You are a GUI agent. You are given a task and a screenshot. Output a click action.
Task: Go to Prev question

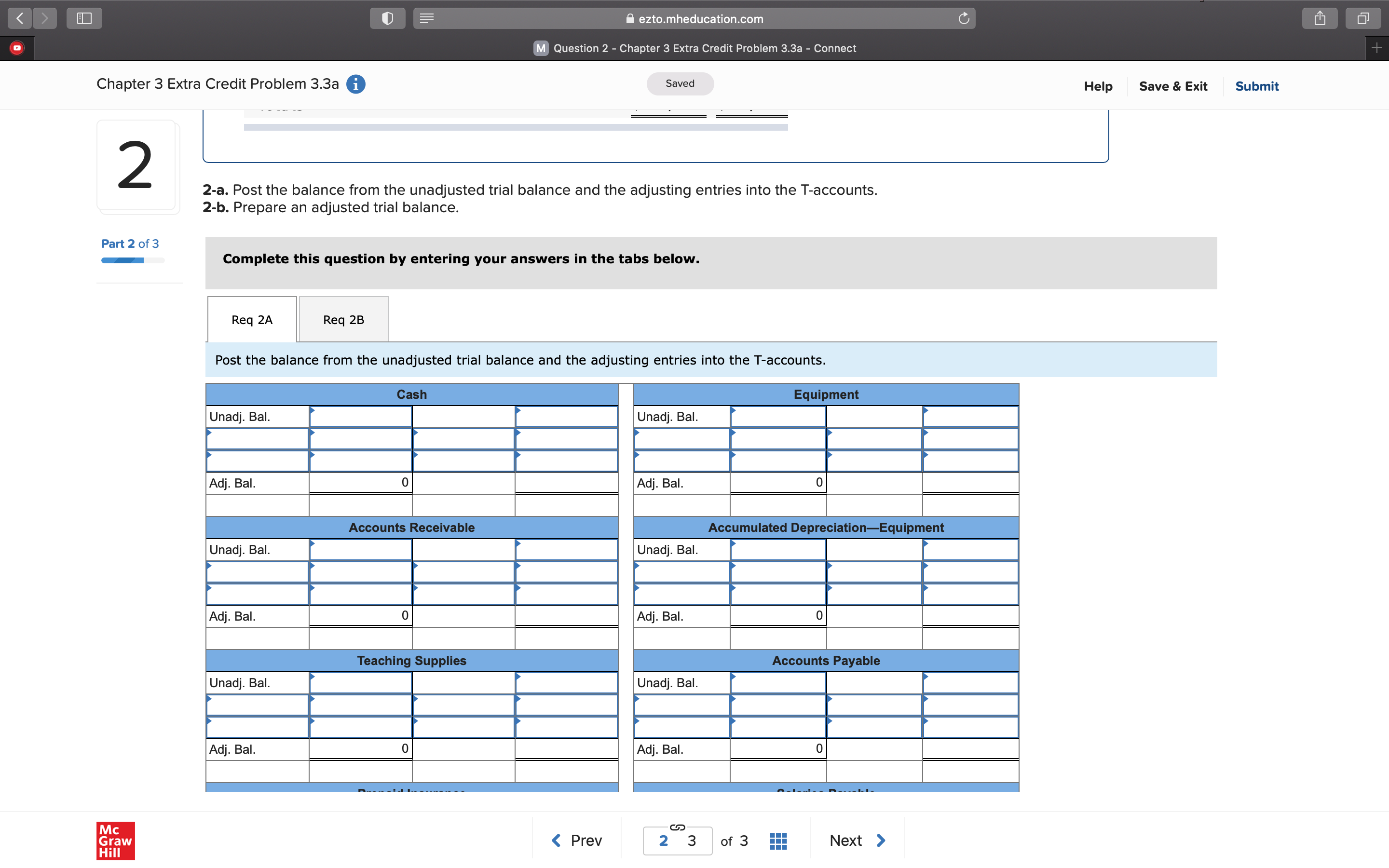576,841
